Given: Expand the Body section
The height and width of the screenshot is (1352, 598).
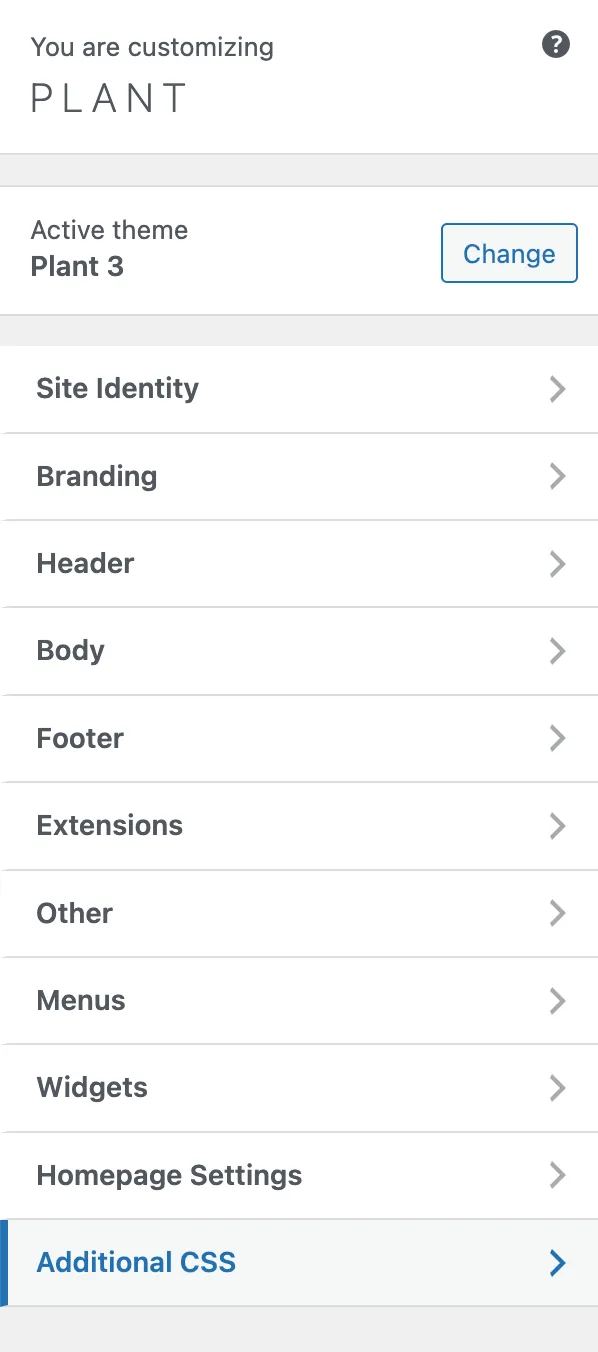Looking at the screenshot, I should 300,651.
